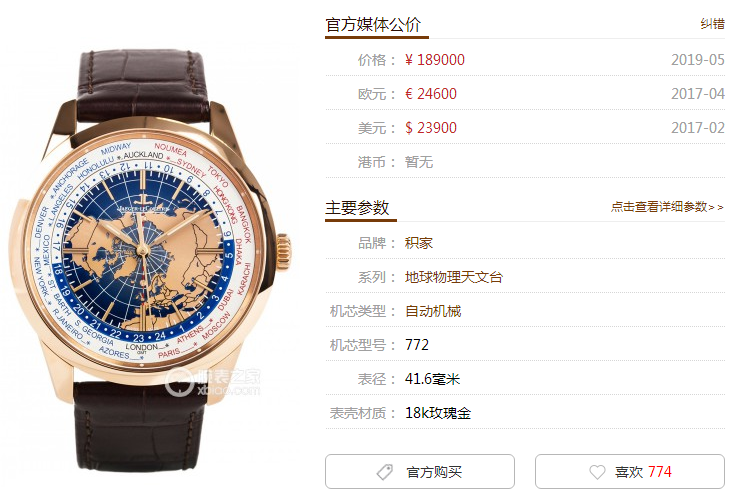Click the price tag icon
739x497 pixels.
(x=385, y=472)
